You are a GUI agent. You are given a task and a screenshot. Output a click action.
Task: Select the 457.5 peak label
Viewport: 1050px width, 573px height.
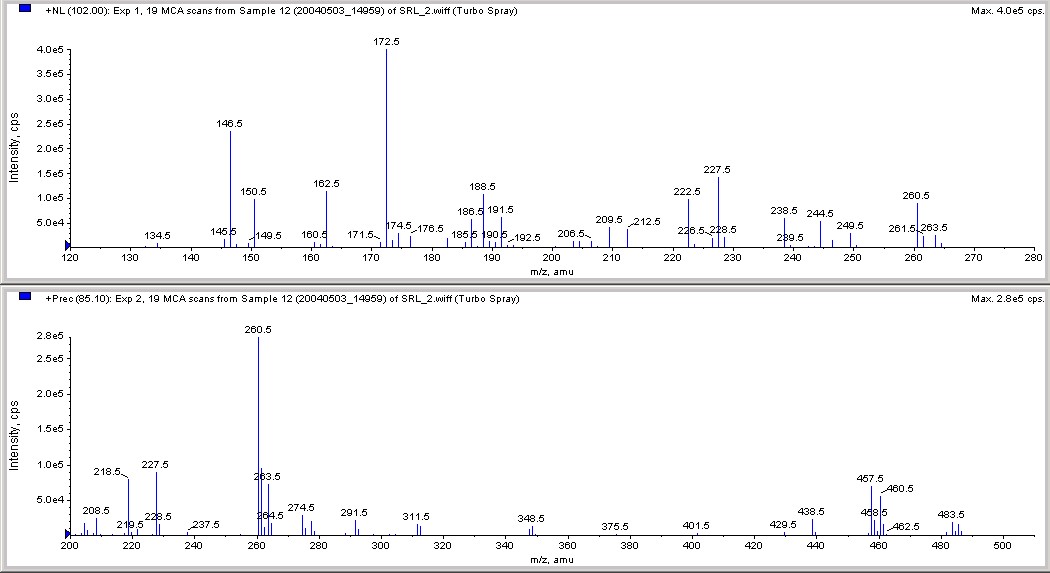(x=870, y=479)
